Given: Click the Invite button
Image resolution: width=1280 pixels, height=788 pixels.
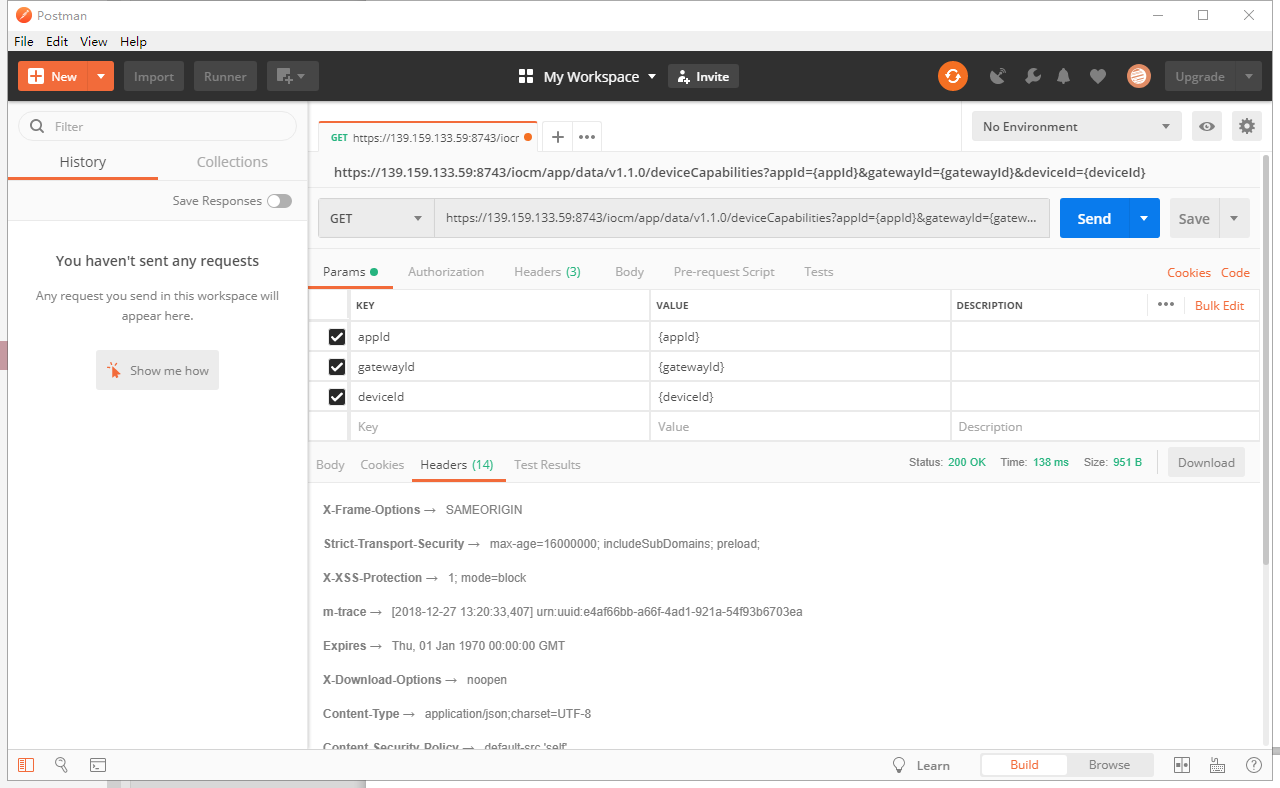Looking at the screenshot, I should click(x=703, y=76).
